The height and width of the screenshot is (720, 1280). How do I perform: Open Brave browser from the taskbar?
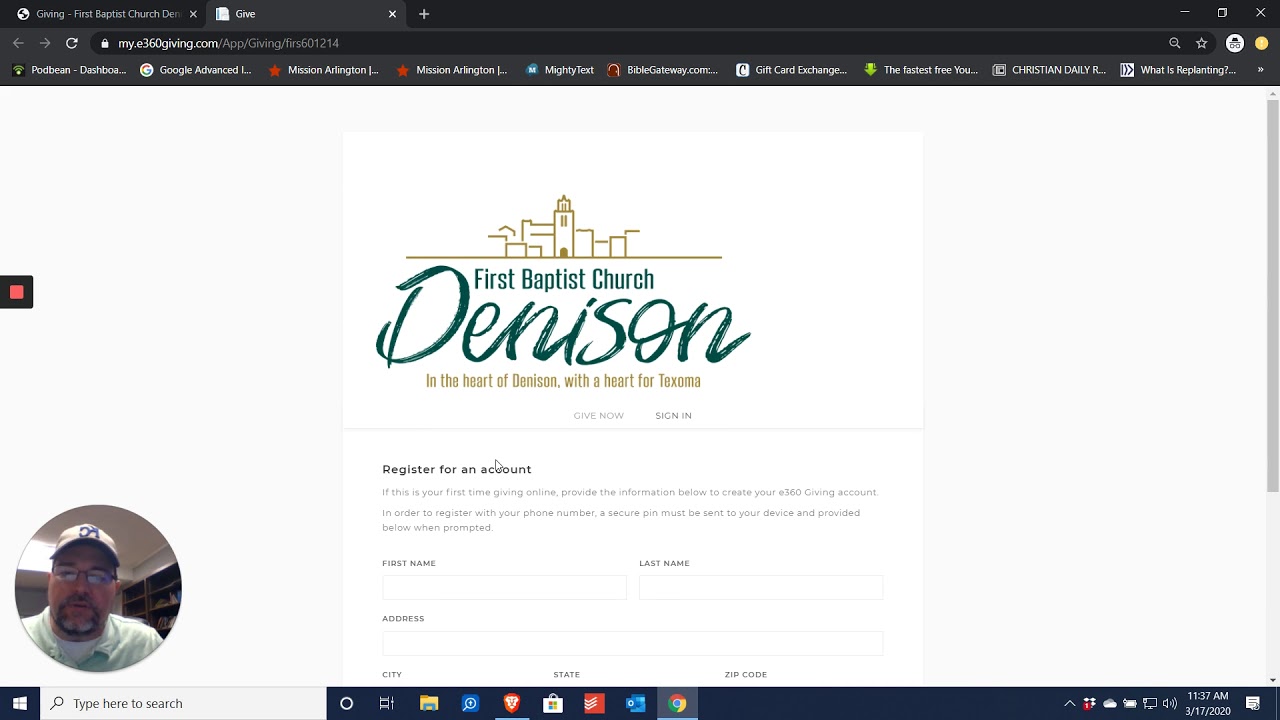pos(511,703)
